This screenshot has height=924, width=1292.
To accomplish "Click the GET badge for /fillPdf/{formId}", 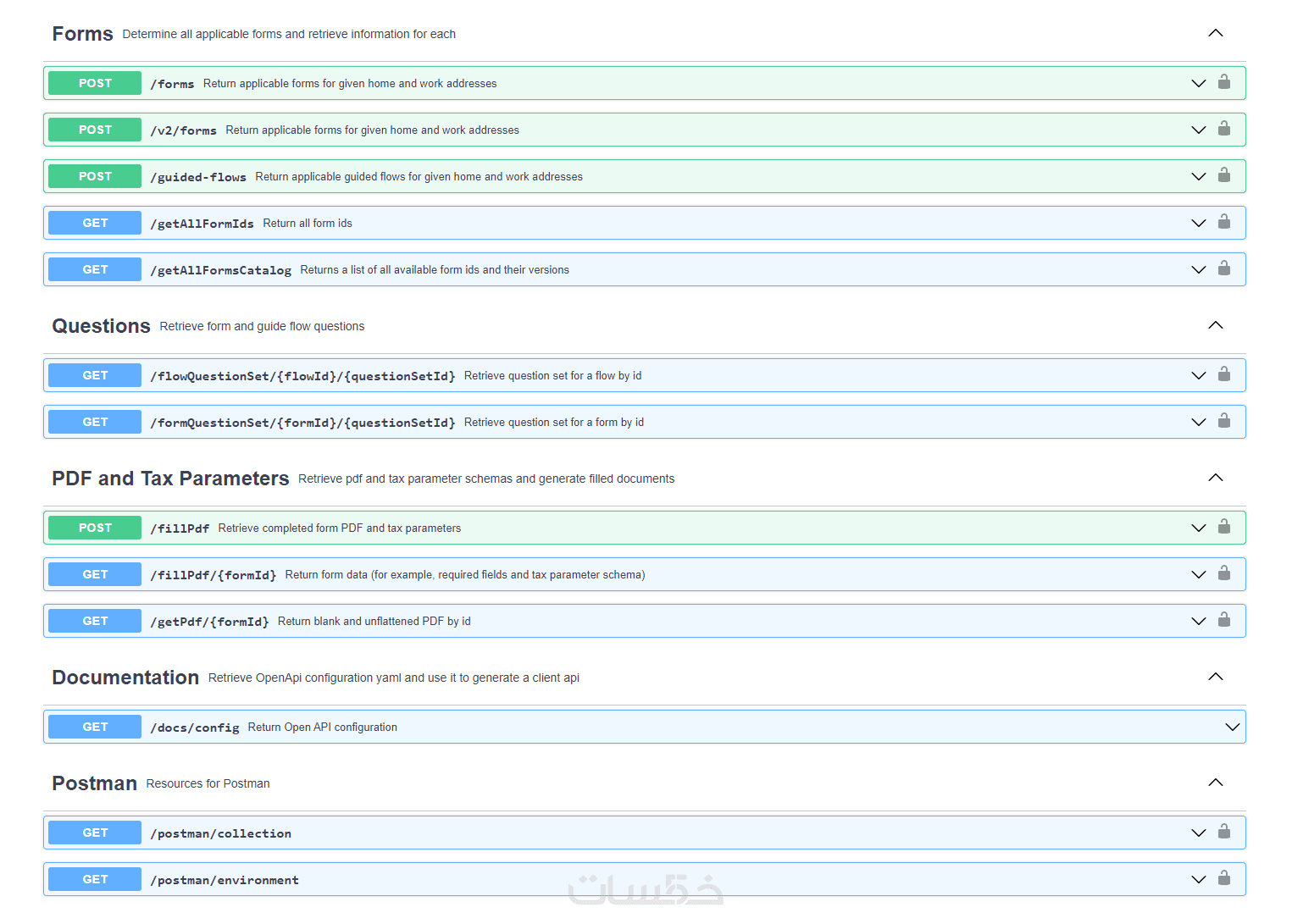I will tap(95, 574).
